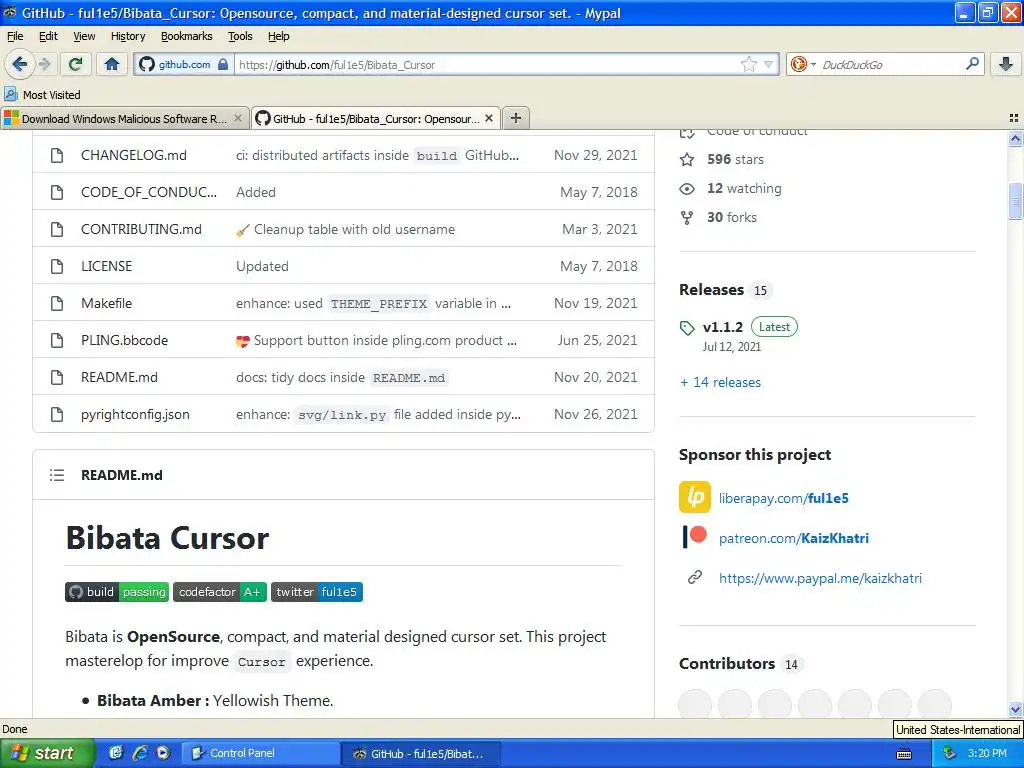Open the '+ 14 releases' link
Screen dimensions: 1024x768
coord(720,383)
